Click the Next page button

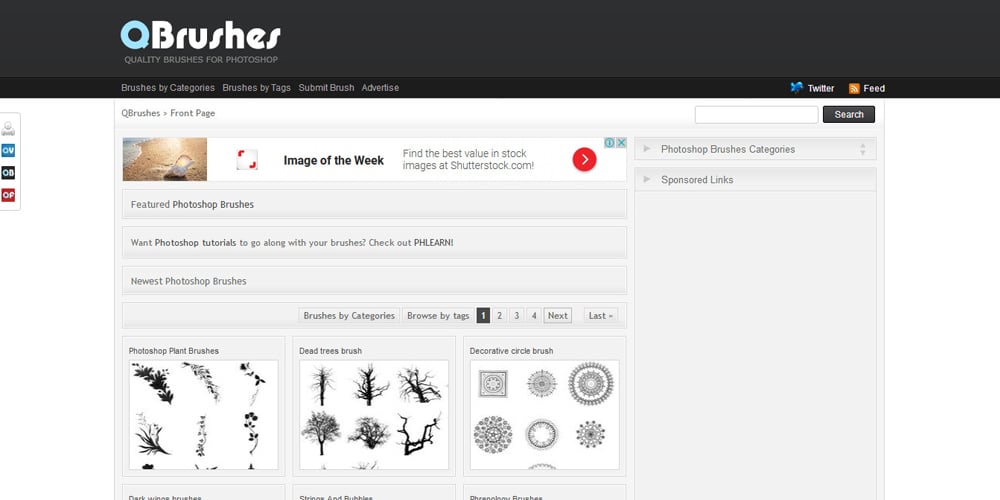[557, 315]
